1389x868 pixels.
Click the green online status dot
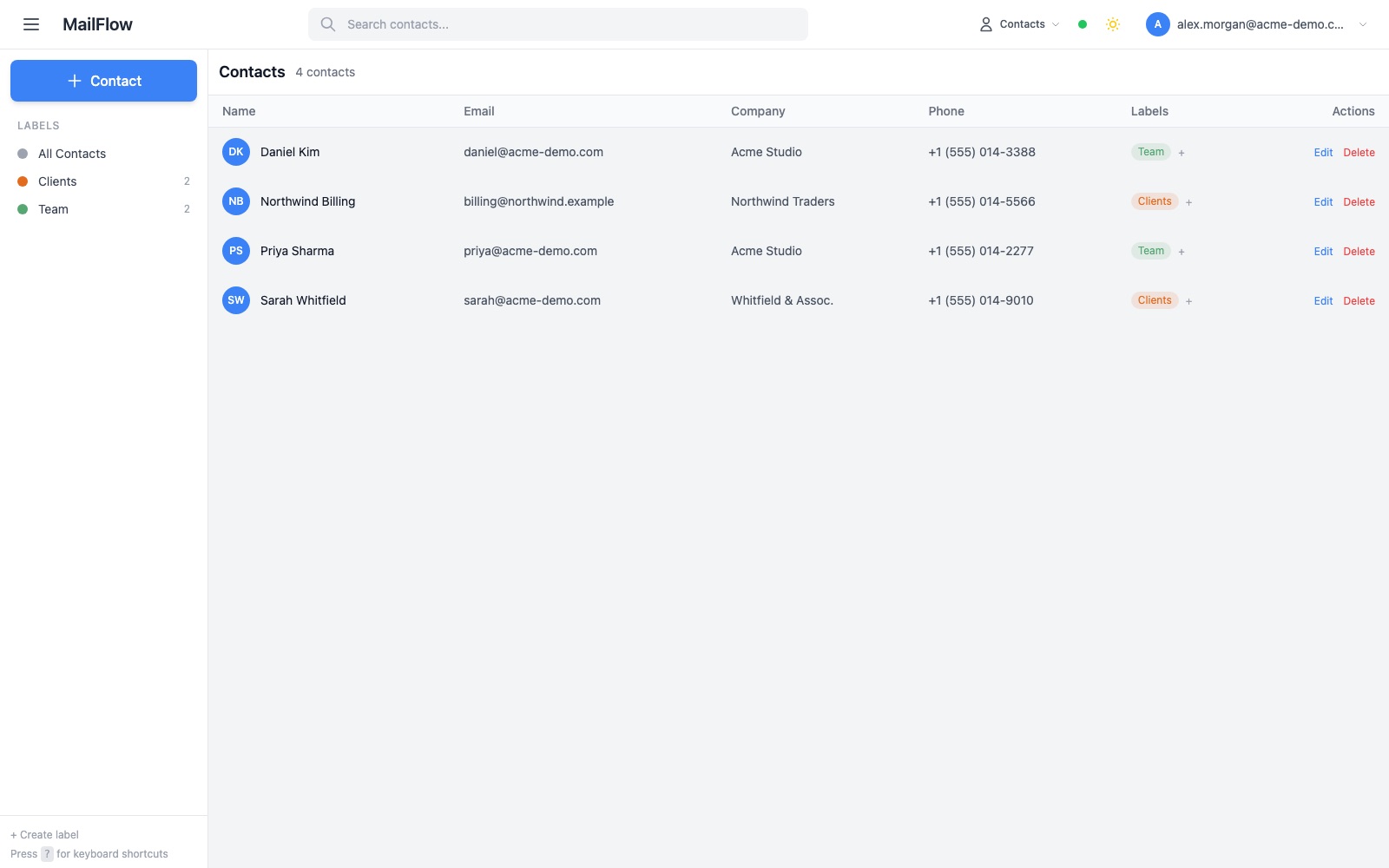[x=1083, y=24]
